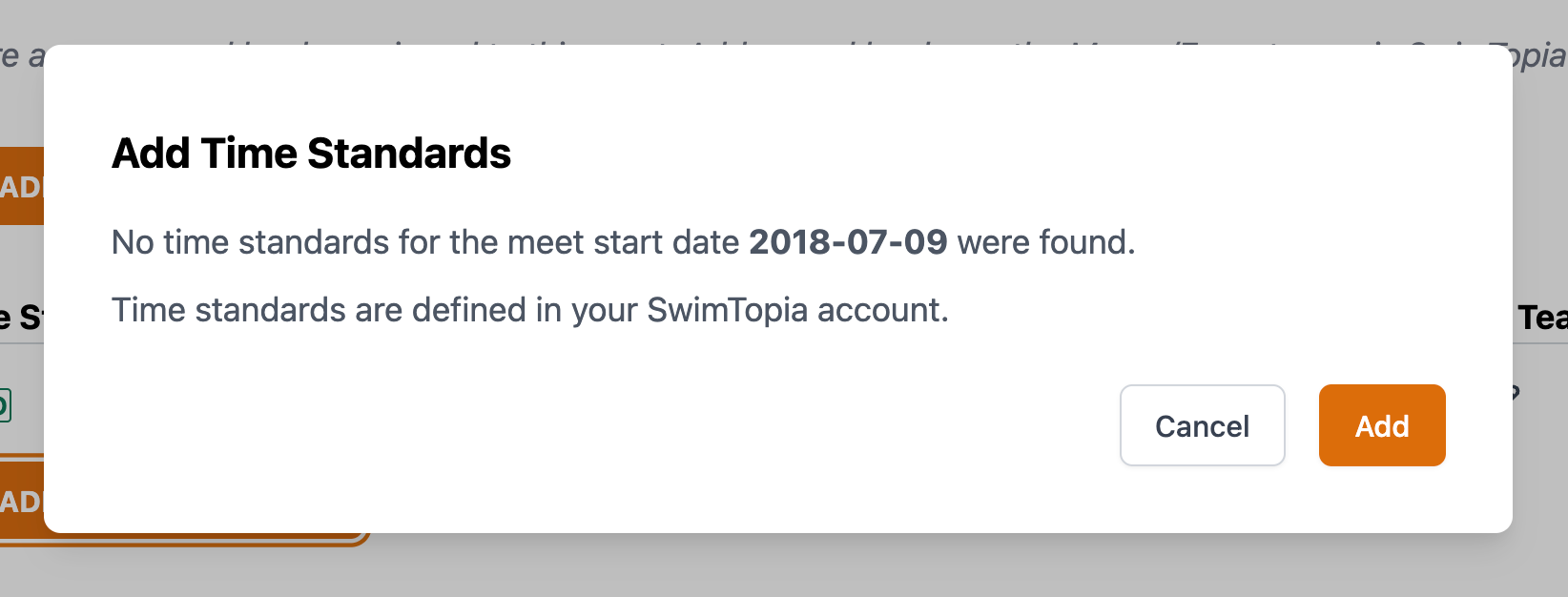Click the partially hidden column header at left
The height and width of the screenshot is (597, 1568).
[x=21, y=317]
